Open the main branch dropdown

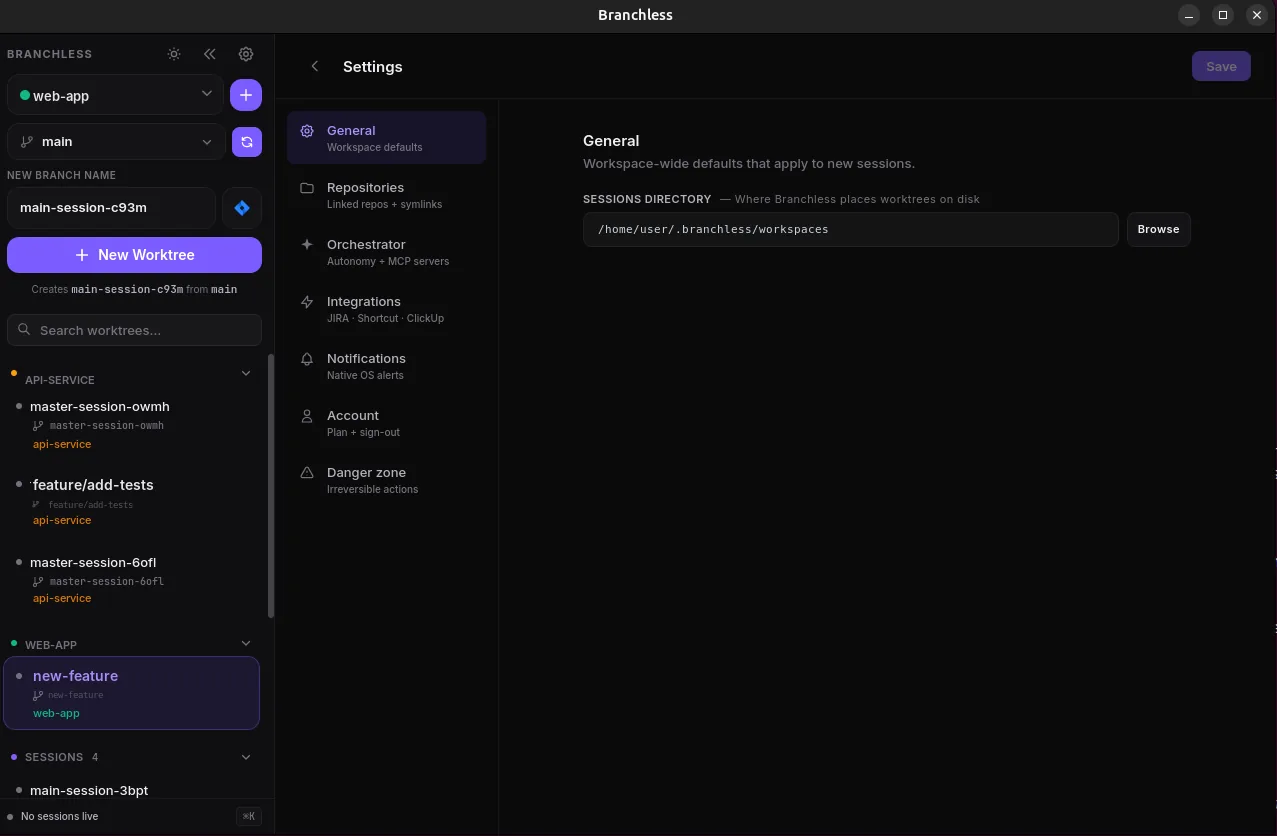click(115, 142)
